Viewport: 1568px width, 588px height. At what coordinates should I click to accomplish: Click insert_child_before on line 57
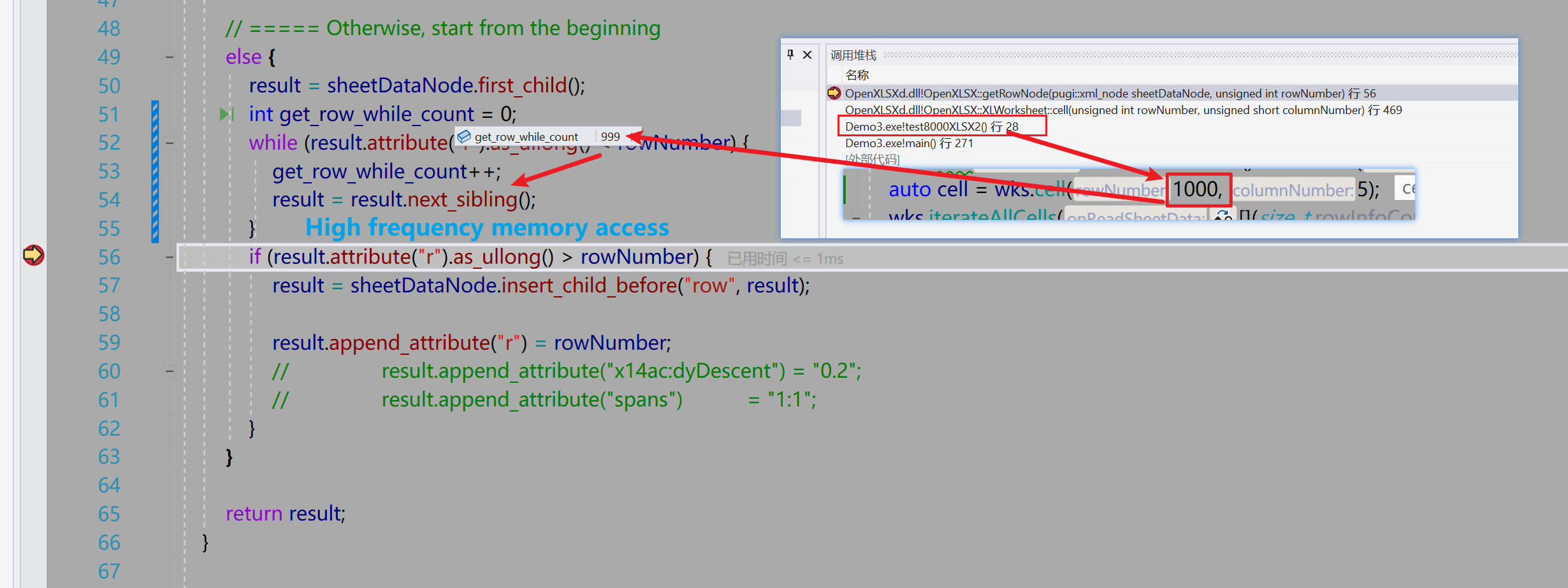tap(590, 285)
